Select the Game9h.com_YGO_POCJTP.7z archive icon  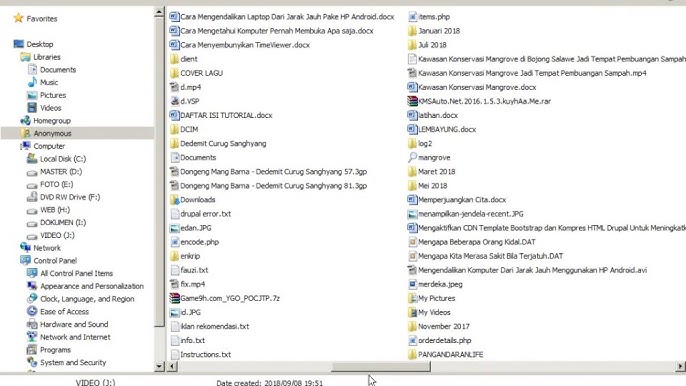point(175,298)
